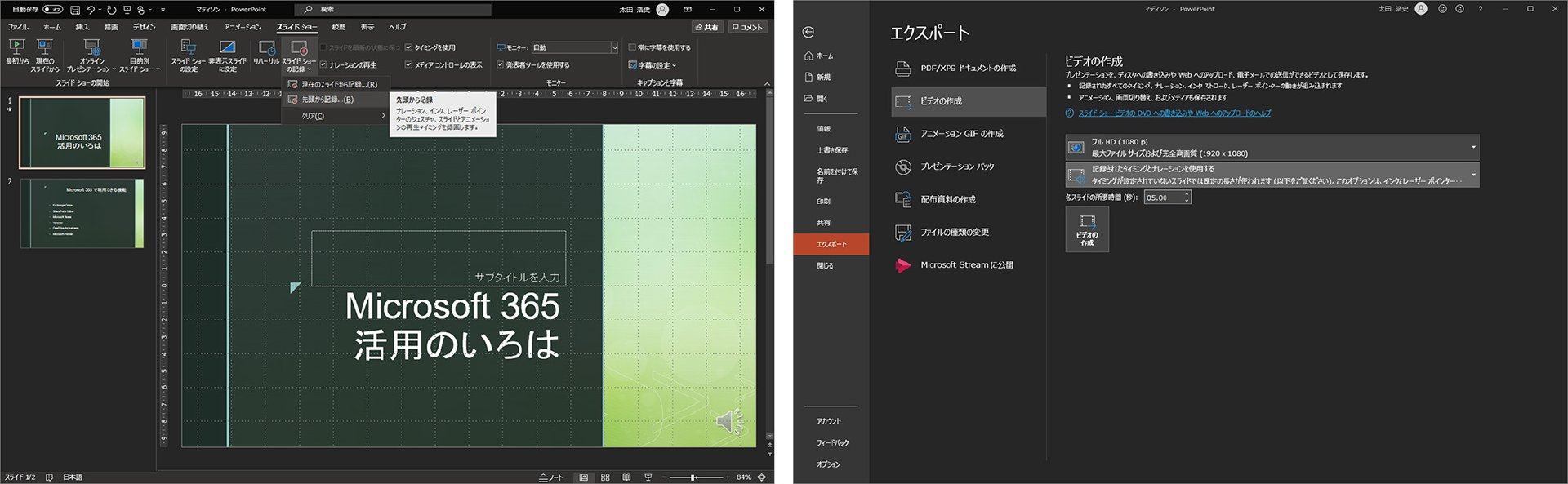Switch to the 校閲 tab
The height and width of the screenshot is (484, 1568).
click(339, 27)
